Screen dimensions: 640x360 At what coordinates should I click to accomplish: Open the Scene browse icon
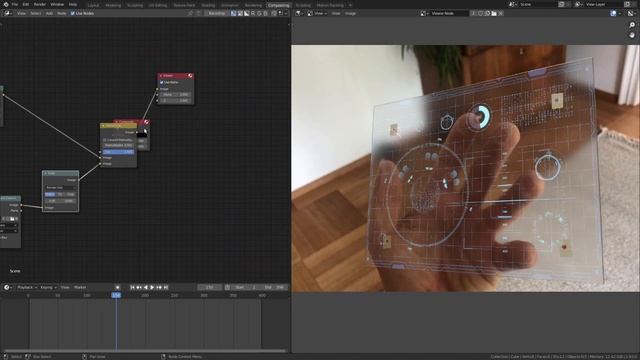click(513, 4)
